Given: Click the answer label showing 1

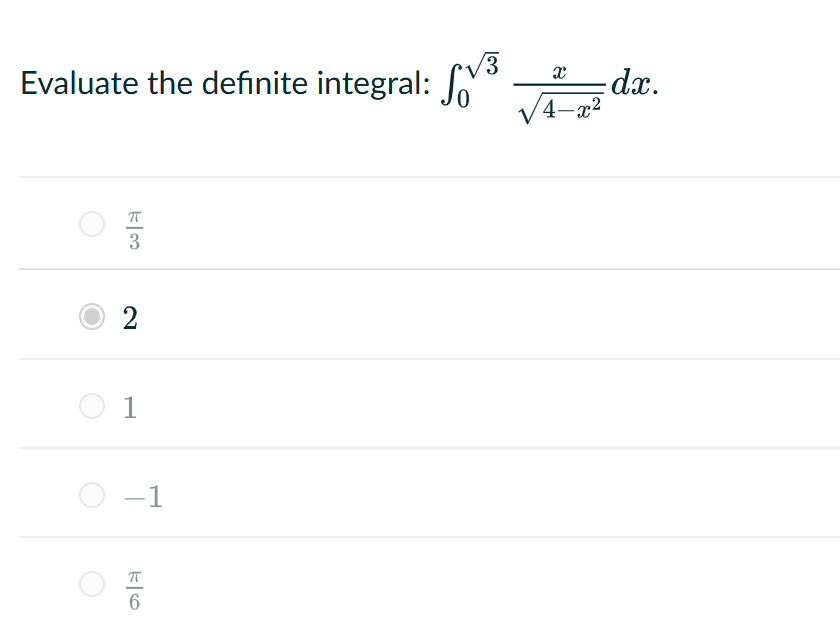Looking at the screenshot, I should [x=128, y=407].
